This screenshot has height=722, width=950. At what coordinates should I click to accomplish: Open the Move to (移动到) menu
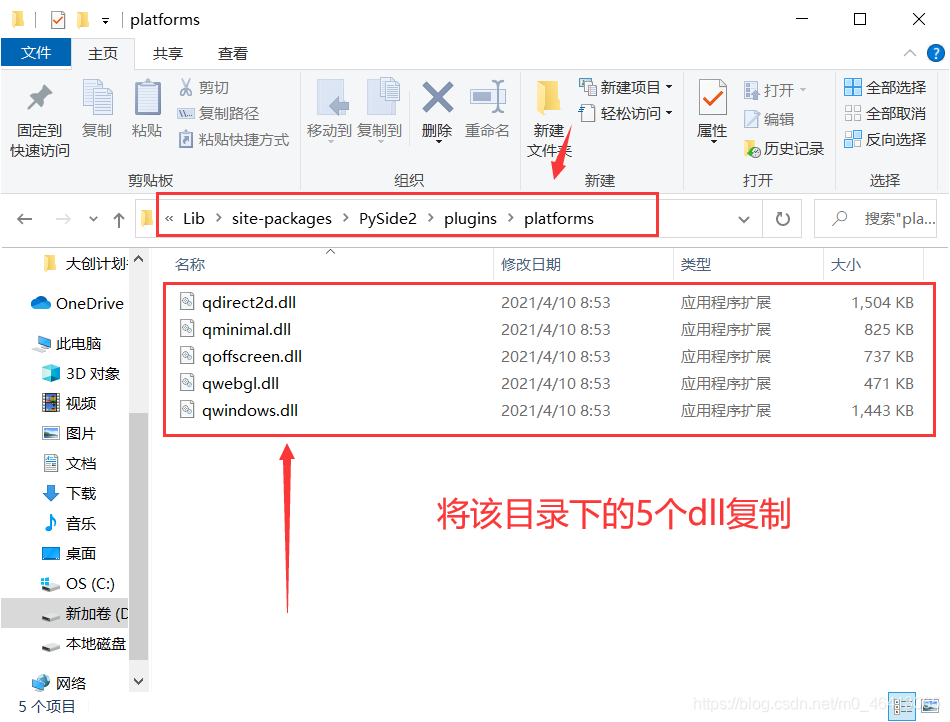coord(329,112)
